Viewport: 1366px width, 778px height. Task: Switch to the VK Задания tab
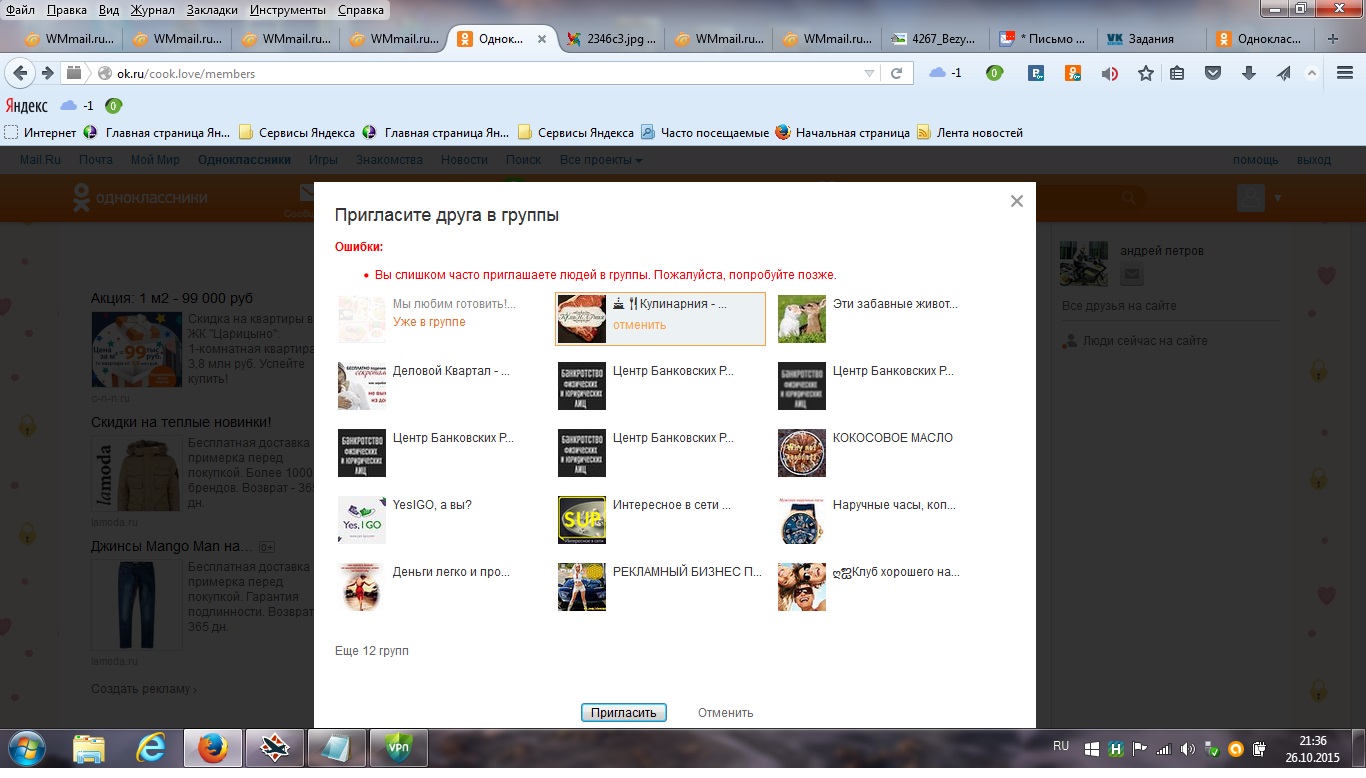pyautogui.click(x=1151, y=39)
